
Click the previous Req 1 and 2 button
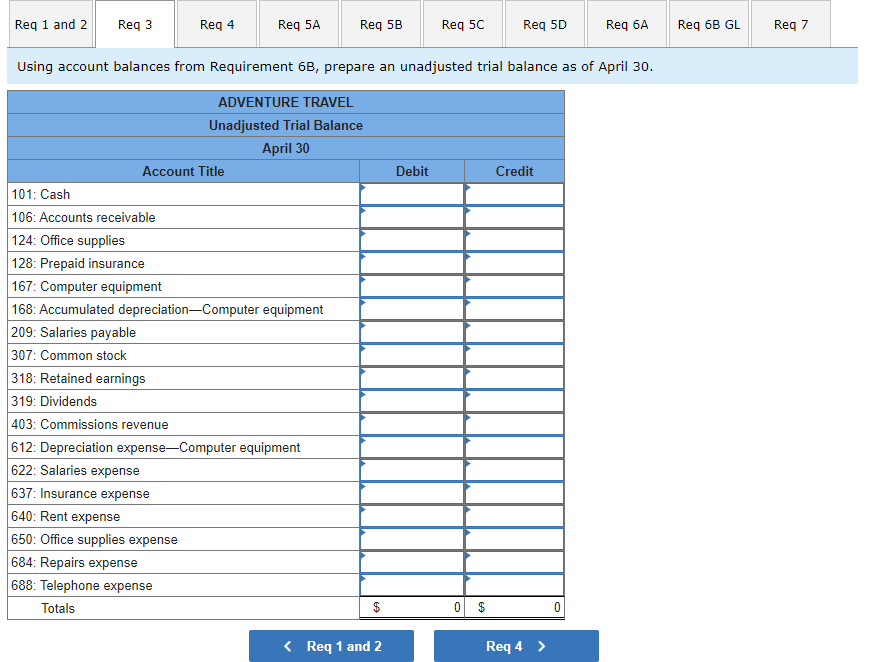331,646
